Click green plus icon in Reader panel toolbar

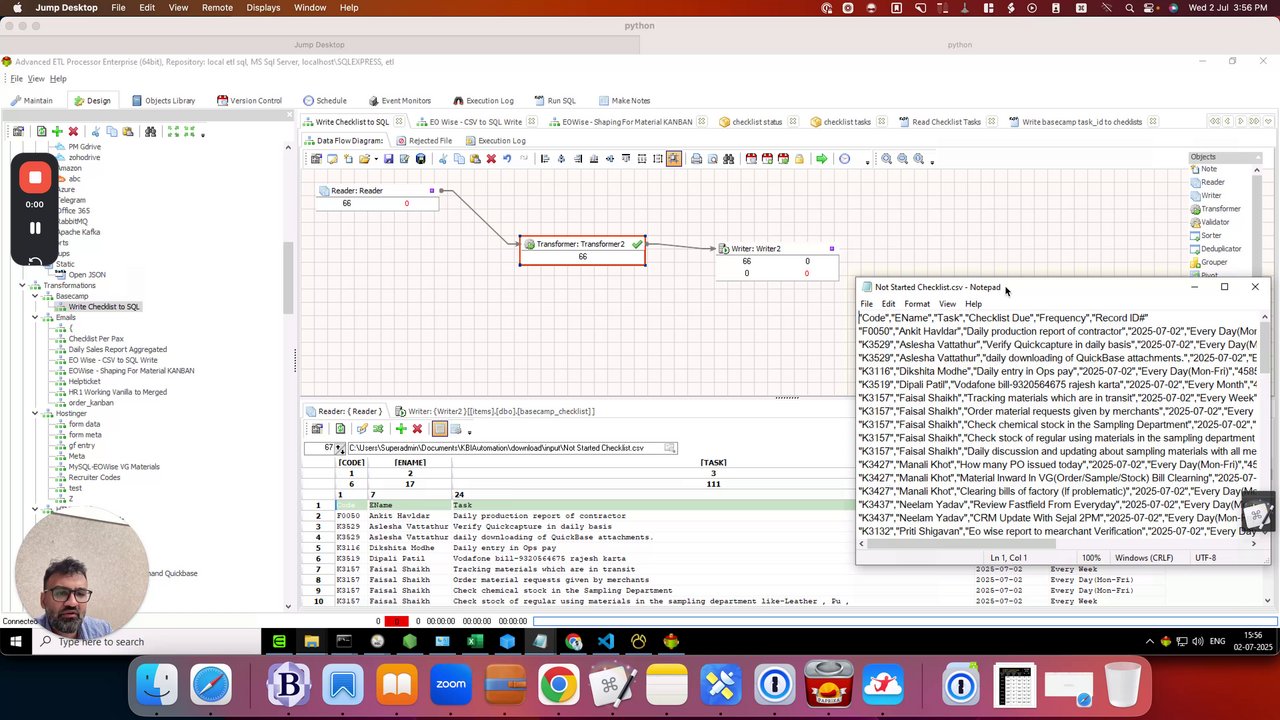(401, 429)
